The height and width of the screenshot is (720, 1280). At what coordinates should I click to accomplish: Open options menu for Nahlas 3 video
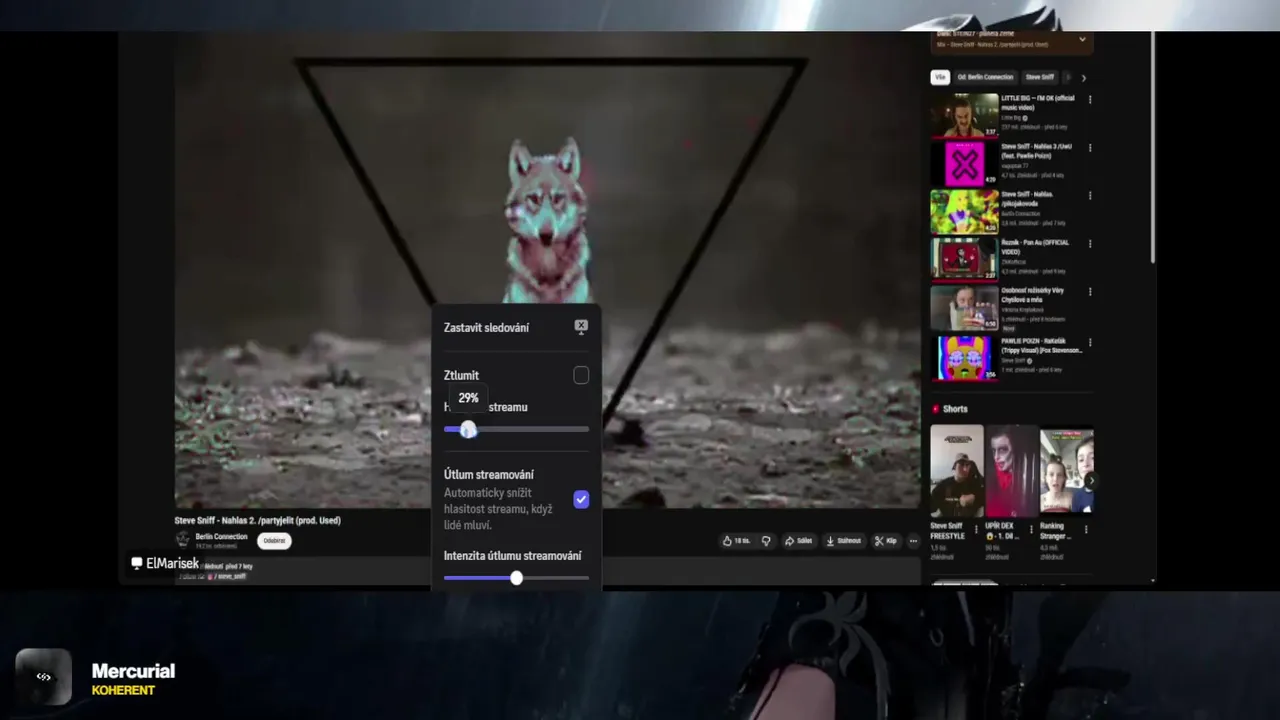(x=1090, y=148)
